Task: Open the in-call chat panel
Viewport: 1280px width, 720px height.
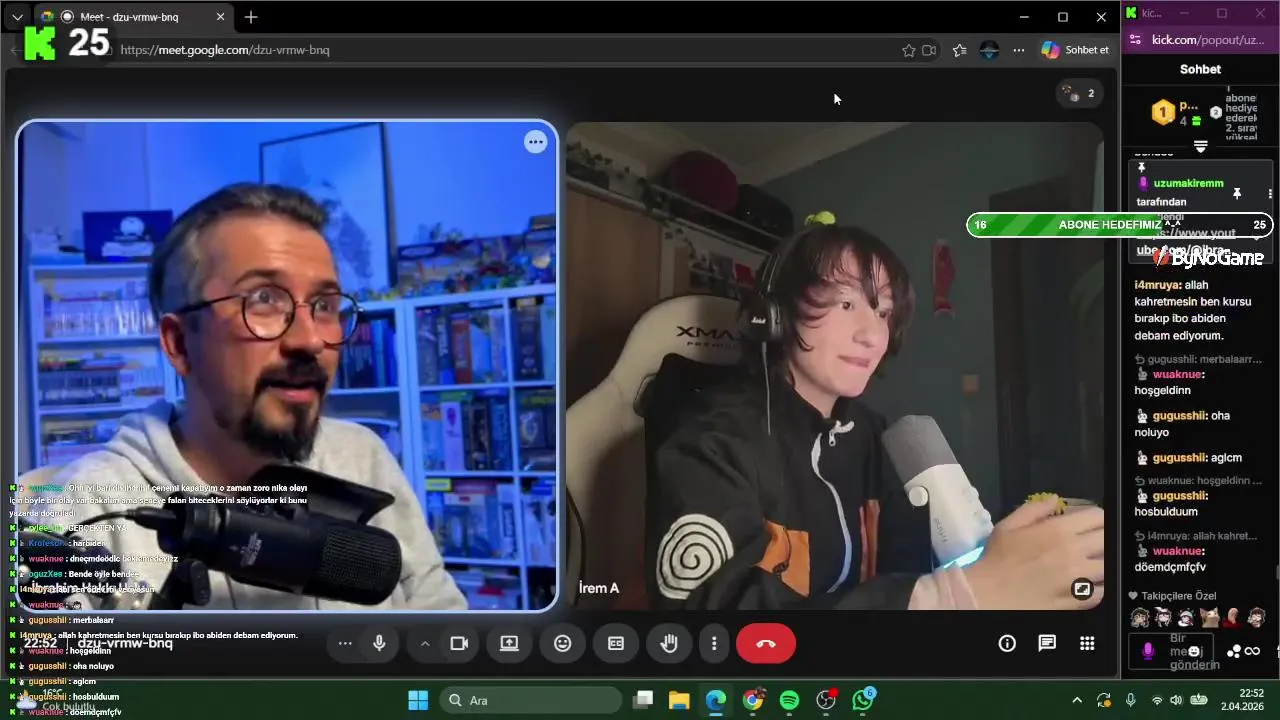Action: click(x=1047, y=644)
